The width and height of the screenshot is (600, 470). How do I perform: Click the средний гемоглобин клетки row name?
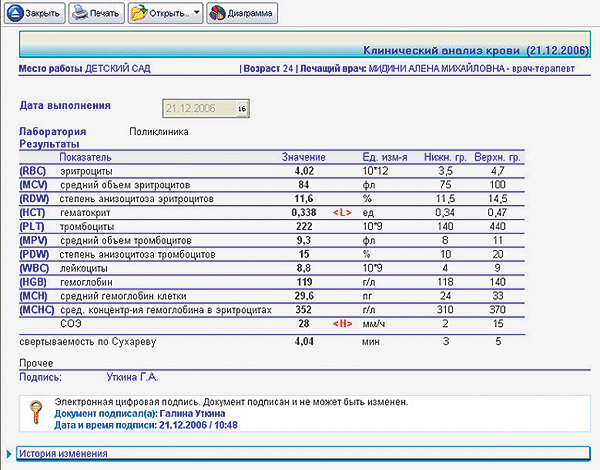(x=123, y=296)
